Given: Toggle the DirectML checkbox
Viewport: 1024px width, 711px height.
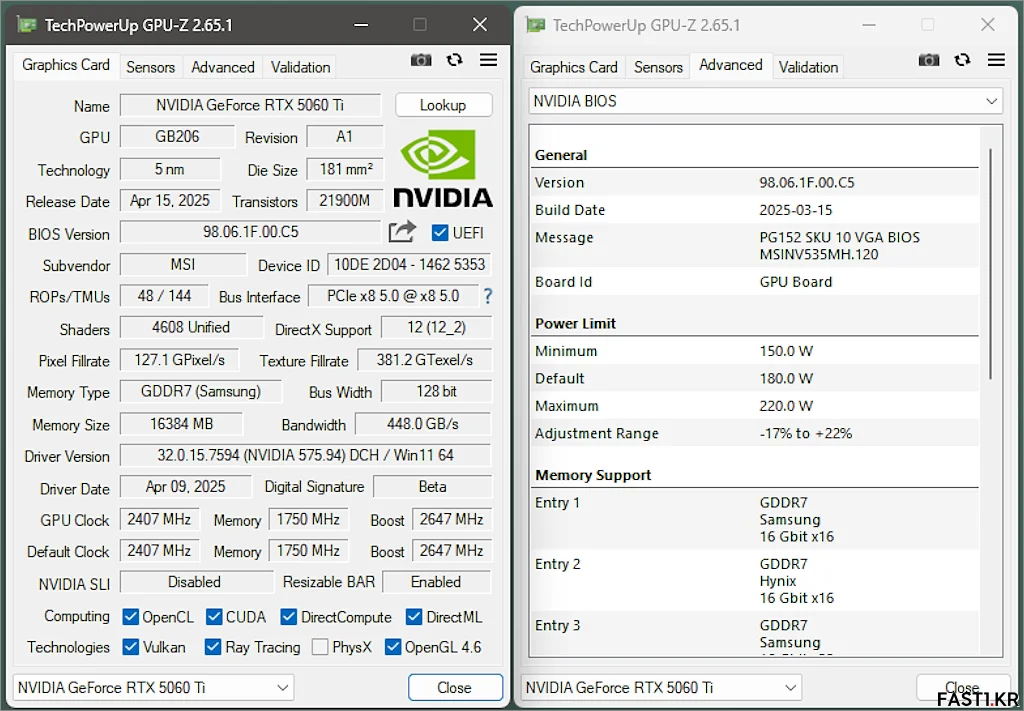Looking at the screenshot, I should 414,617.
